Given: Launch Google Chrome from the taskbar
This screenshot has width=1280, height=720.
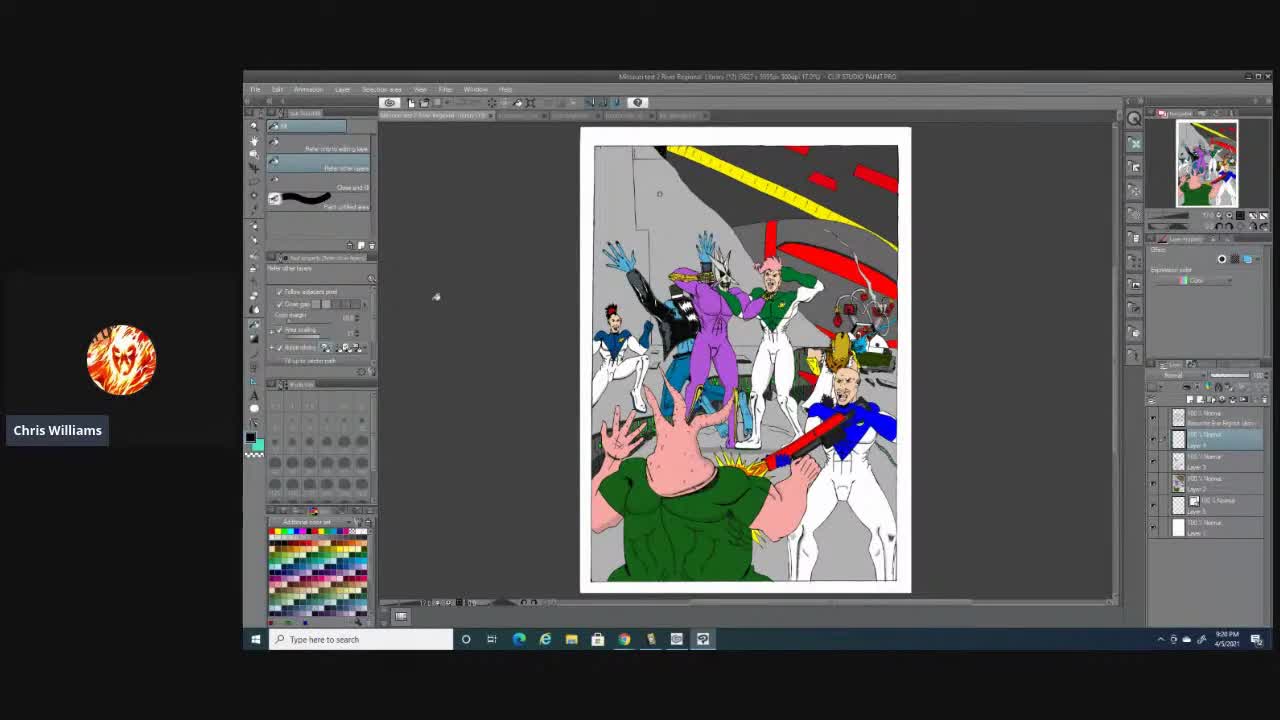Looking at the screenshot, I should [624, 639].
